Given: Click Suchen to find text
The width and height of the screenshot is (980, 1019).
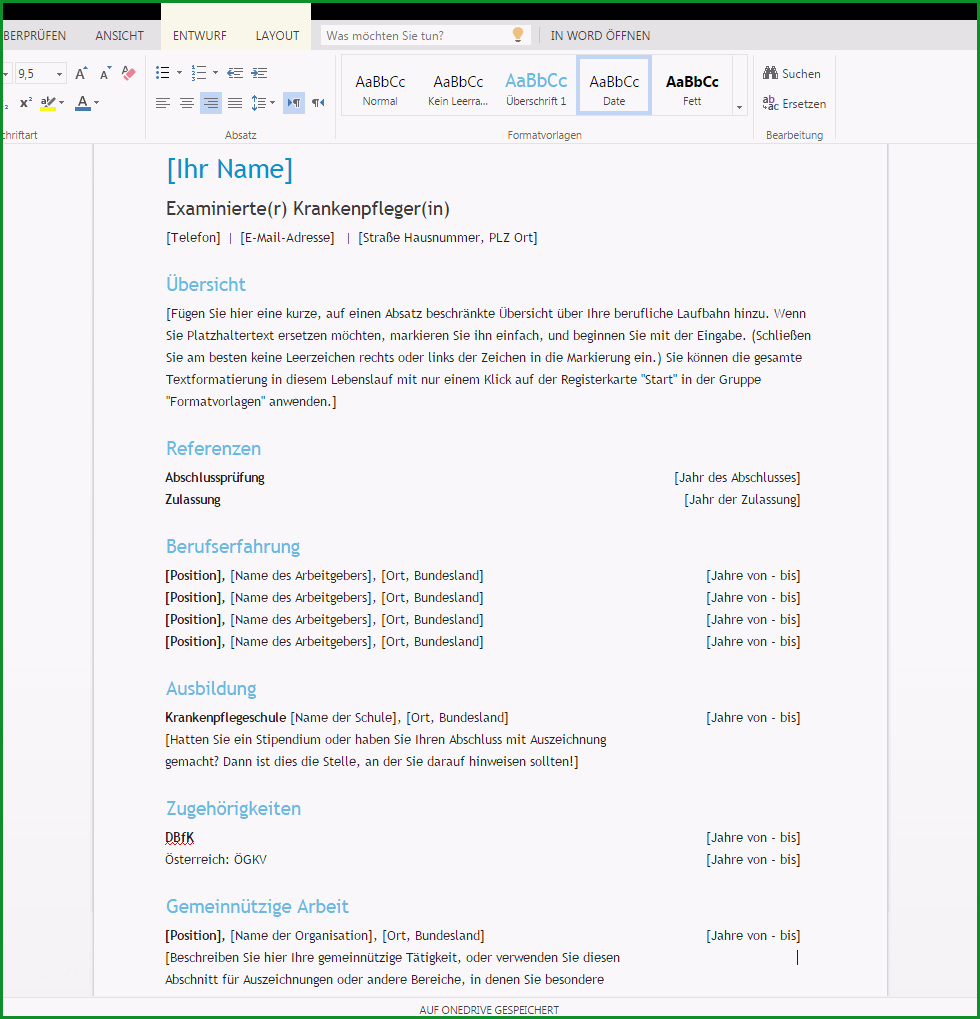Looking at the screenshot, I should (792, 73).
